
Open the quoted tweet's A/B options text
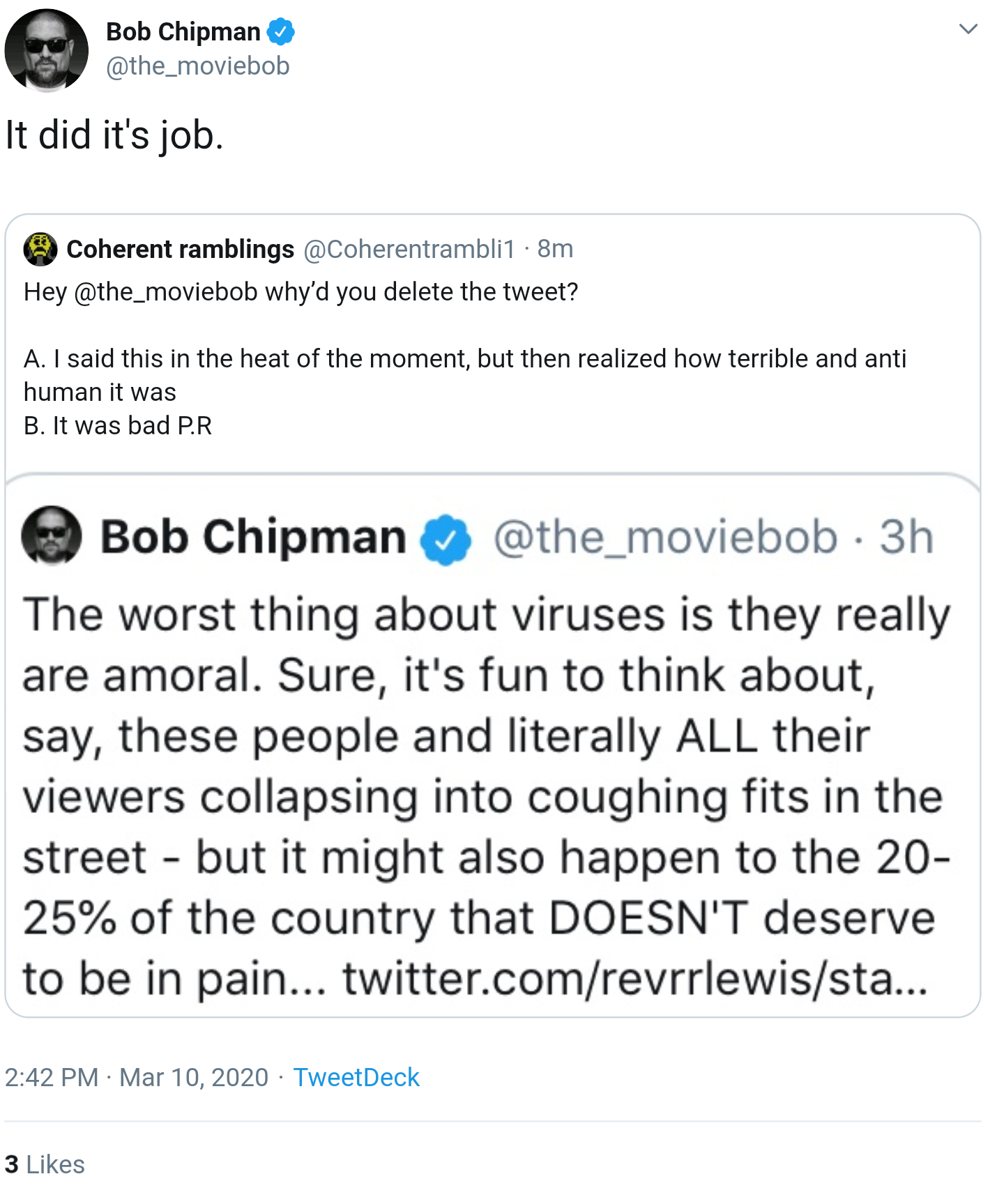(x=464, y=391)
